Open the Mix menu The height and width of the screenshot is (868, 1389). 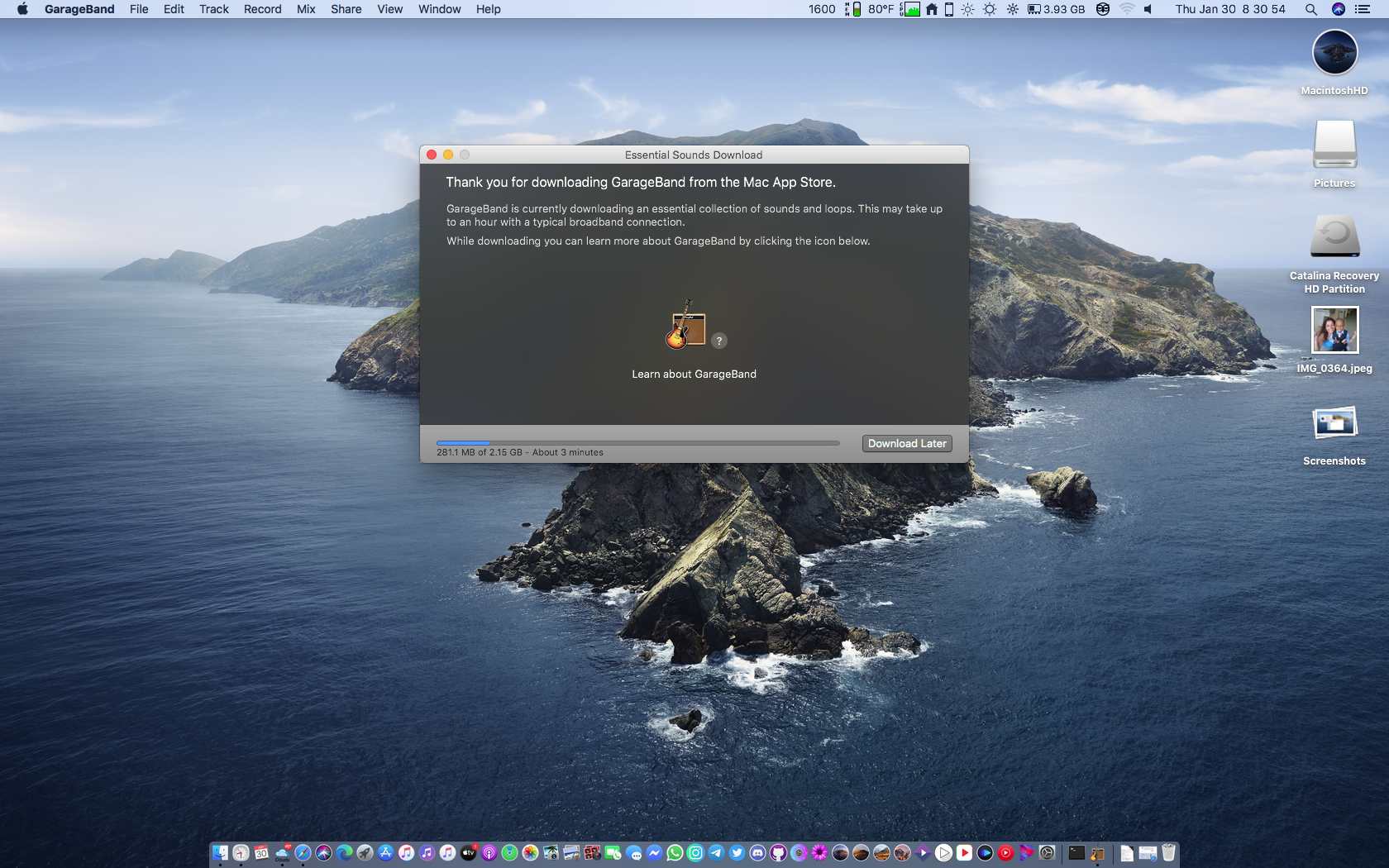coord(306,9)
